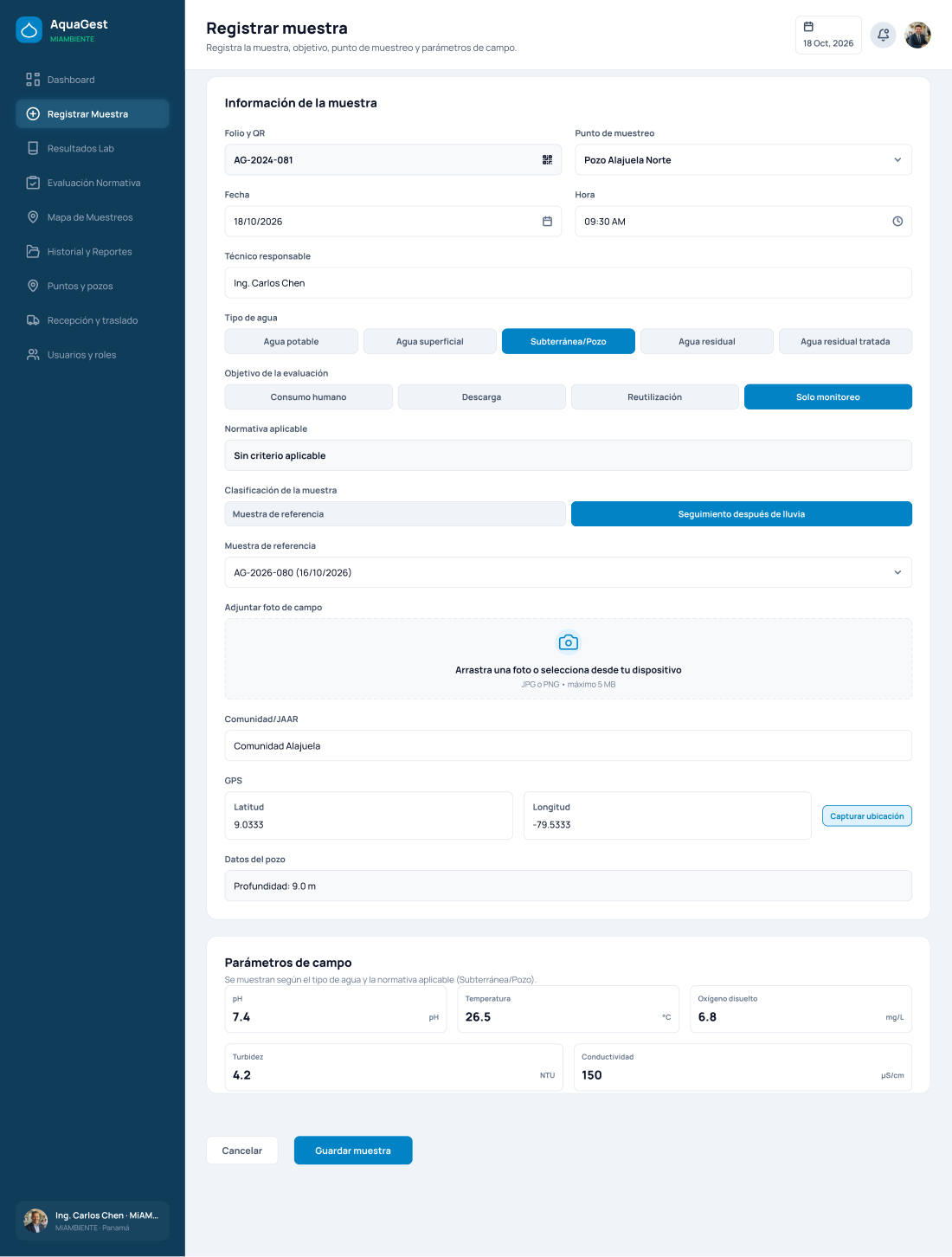The height and width of the screenshot is (1257, 952).
Task: Click the Recepción y traslado truck icon
Action: (33, 320)
